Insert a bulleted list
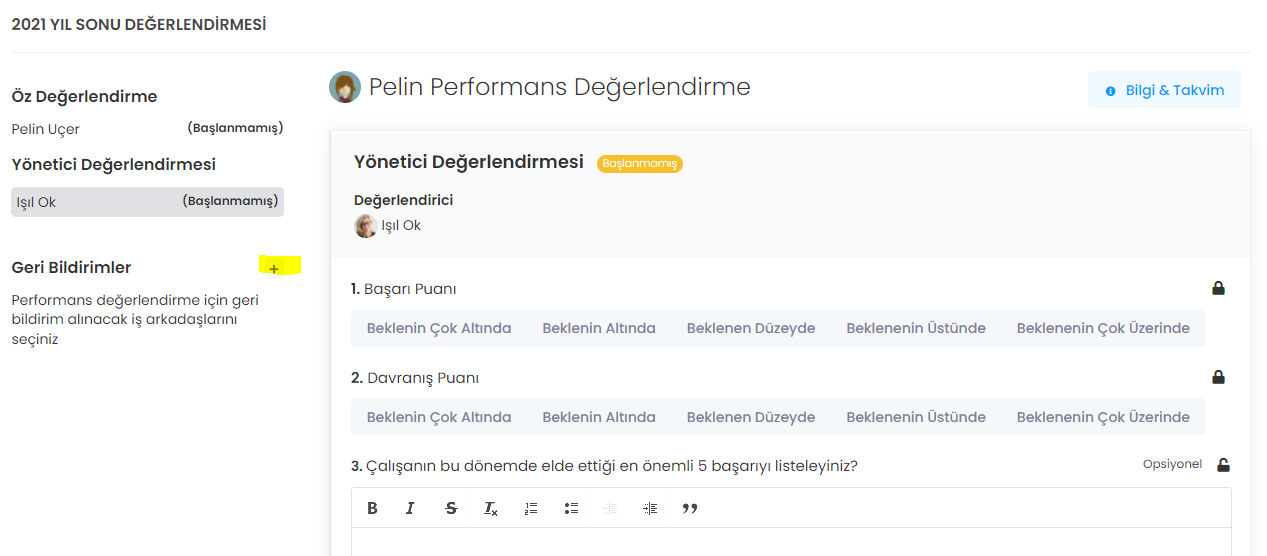Viewport: 1267px width, 556px height. tap(571, 508)
